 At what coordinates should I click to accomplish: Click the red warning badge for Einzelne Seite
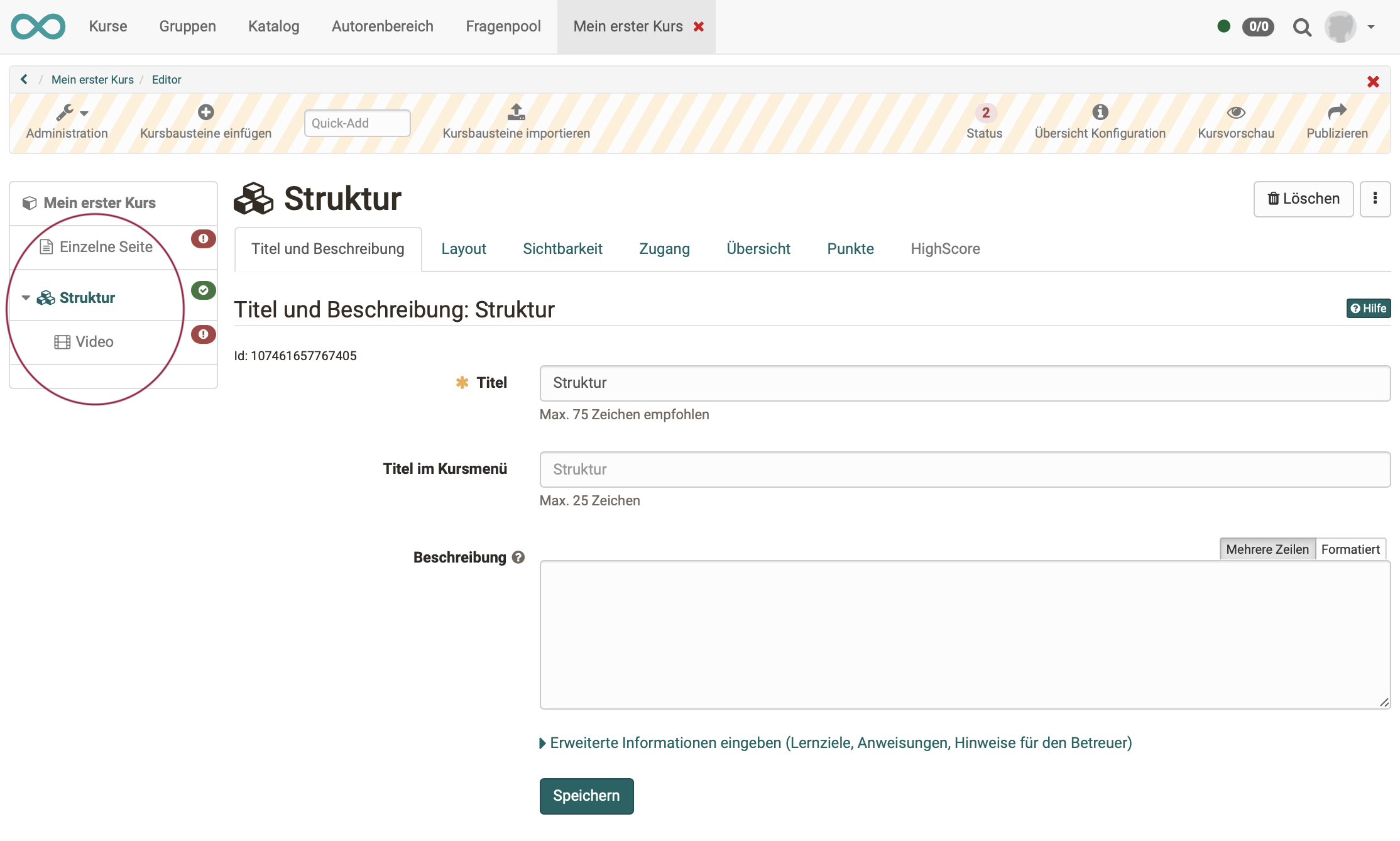click(203, 239)
